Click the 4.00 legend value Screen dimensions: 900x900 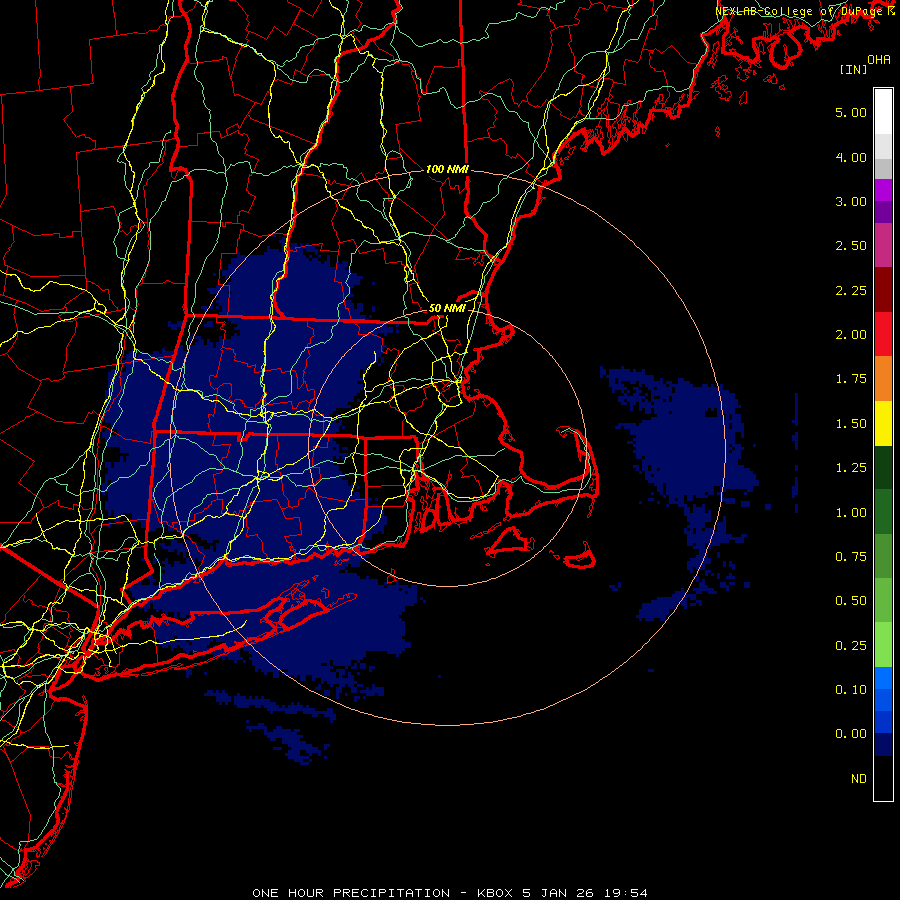(x=851, y=157)
